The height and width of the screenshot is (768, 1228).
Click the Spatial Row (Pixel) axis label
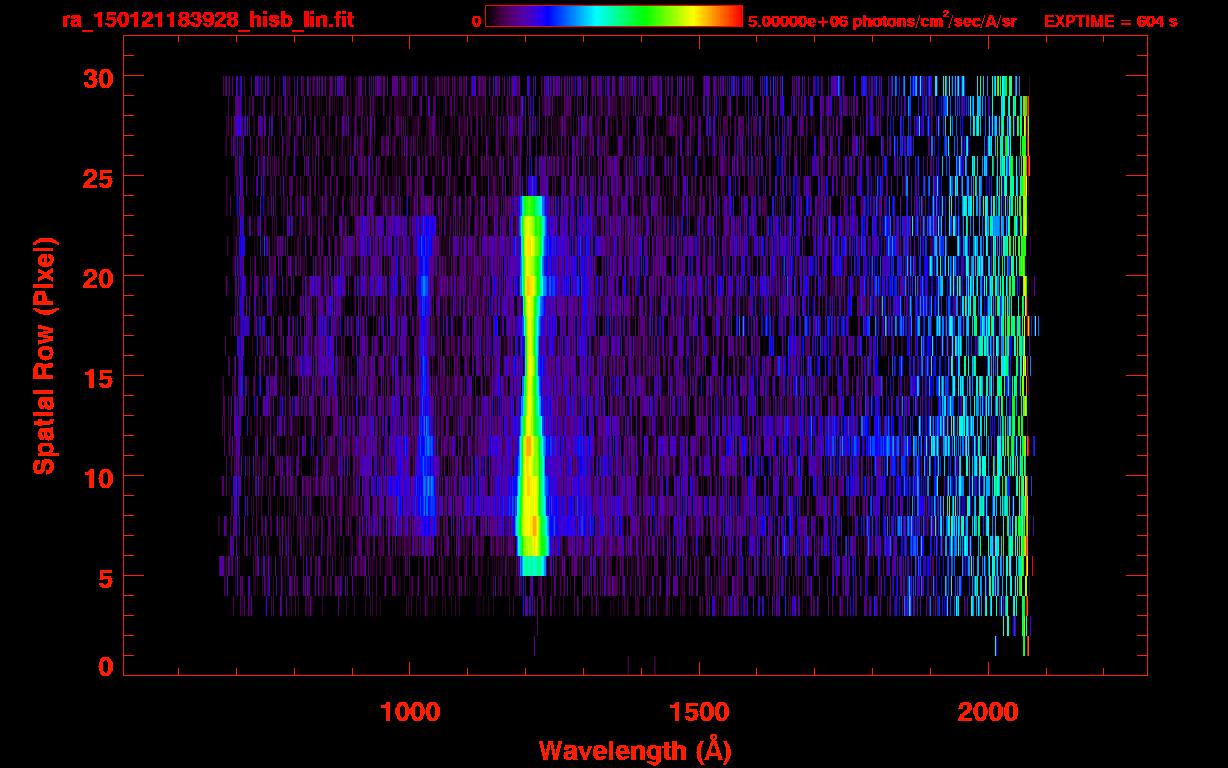click(45, 356)
